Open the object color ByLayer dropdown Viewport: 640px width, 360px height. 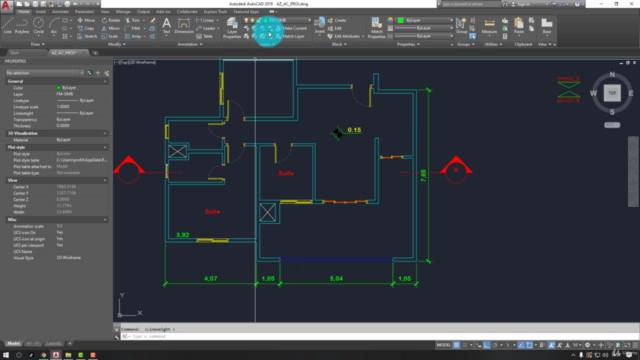[x=425, y=20]
